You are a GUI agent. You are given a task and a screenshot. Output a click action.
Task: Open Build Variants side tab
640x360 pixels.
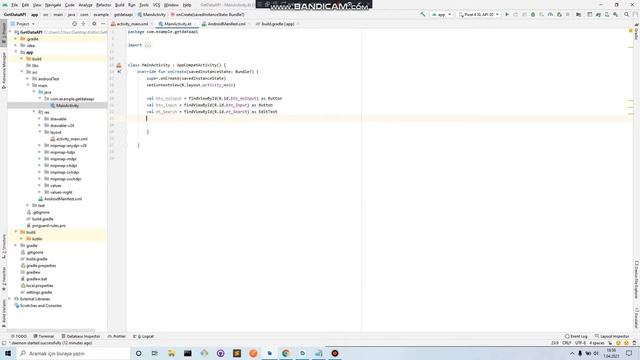pos(4,314)
